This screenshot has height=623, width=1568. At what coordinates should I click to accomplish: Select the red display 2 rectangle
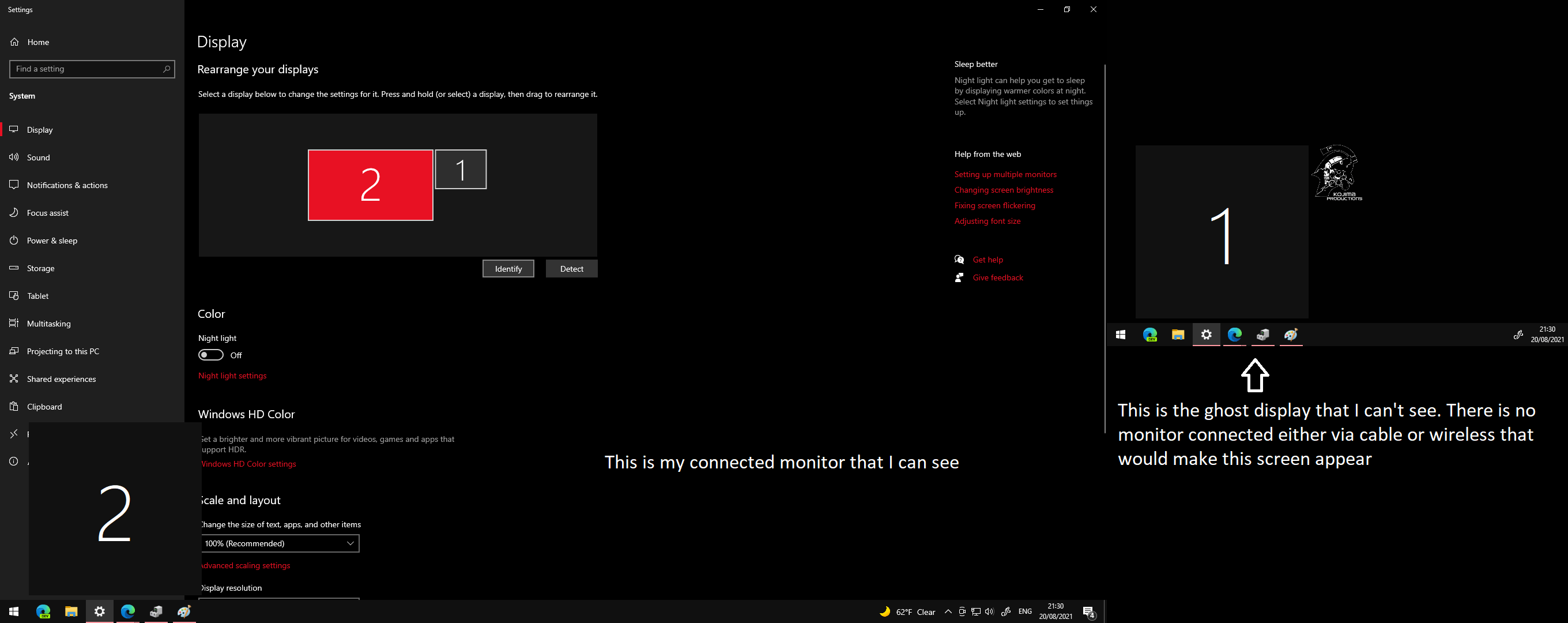click(x=370, y=185)
